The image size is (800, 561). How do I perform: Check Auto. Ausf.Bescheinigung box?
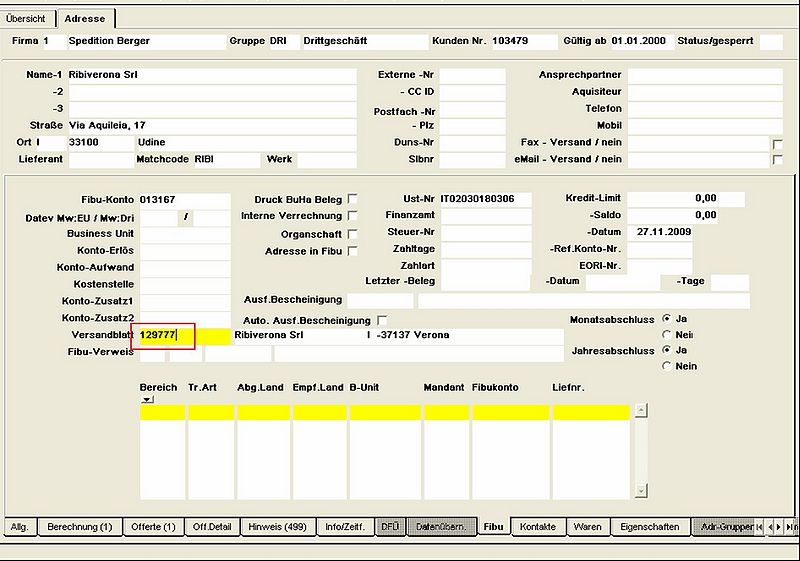382,320
